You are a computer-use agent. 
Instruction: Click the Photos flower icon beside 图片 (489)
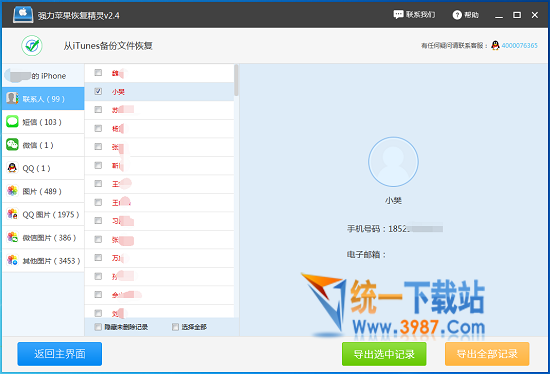(x=12, y=191)
